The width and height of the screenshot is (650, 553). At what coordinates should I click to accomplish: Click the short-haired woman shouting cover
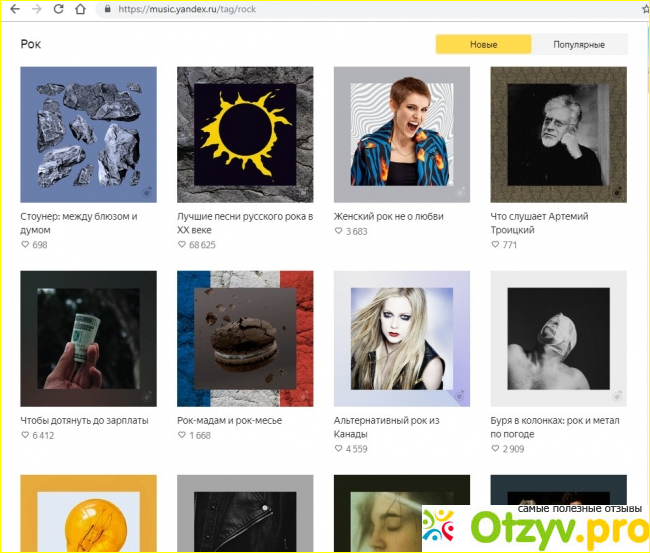(402, 134)
